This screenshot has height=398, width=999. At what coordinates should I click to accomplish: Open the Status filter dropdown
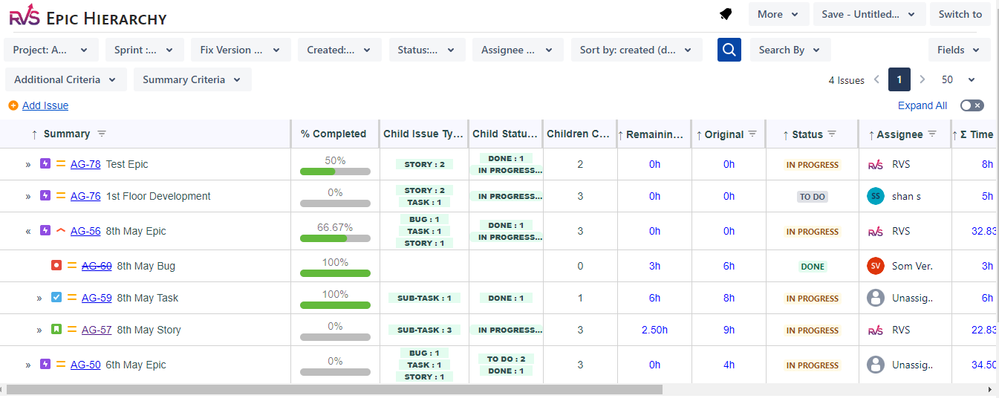(x=427, y=50)
